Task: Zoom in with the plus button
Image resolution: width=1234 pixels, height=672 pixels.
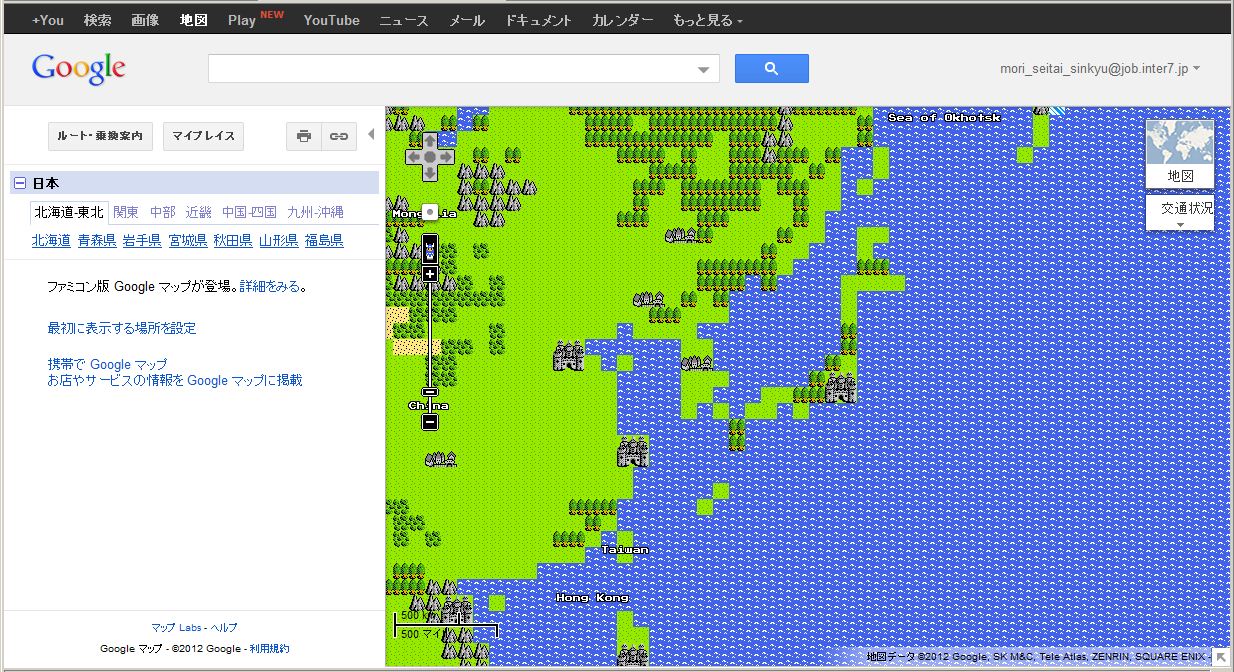Action: 430,274
